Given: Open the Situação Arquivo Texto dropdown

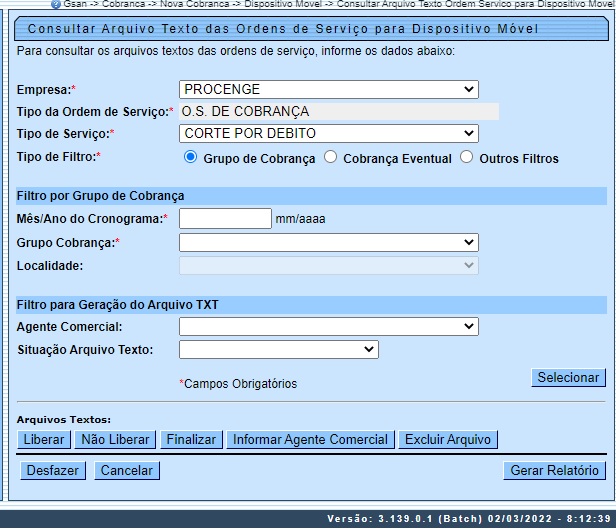Looking at the screenshot, I should pos(278,349).
